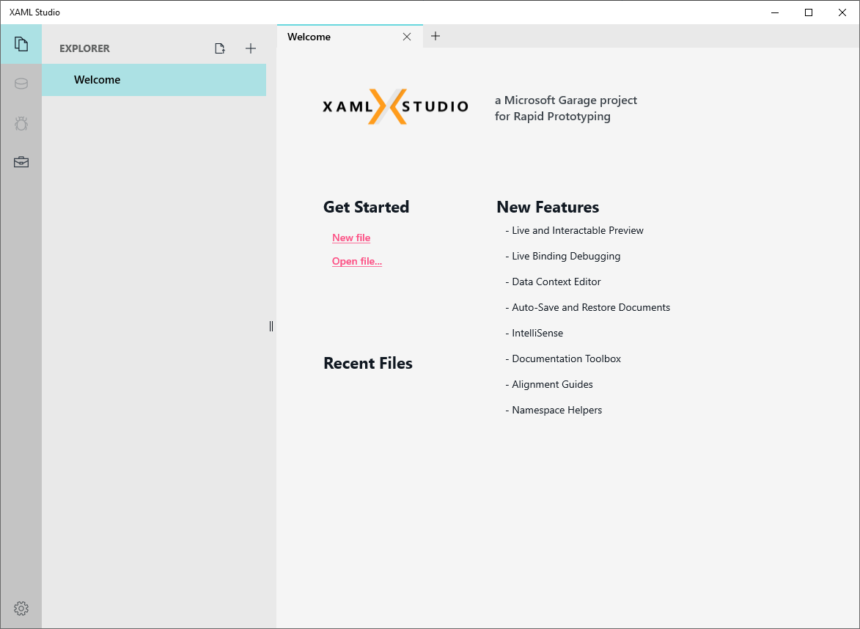Click the New Features heading
860x629 pixels.
(548, 207)
